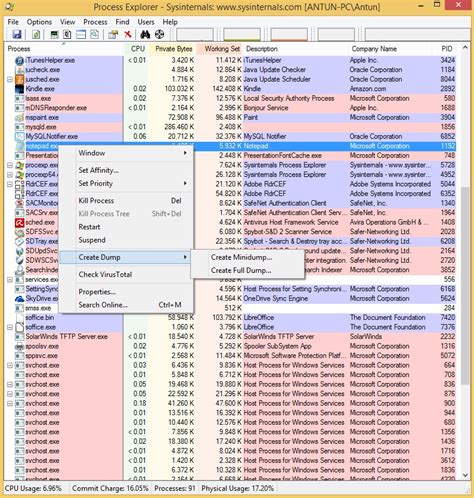Viewport: 474px width, 498px height.
Task: Toggle the Show Process Tree toolbar icon
Action: pyautogui.click(x=67, y=34)
